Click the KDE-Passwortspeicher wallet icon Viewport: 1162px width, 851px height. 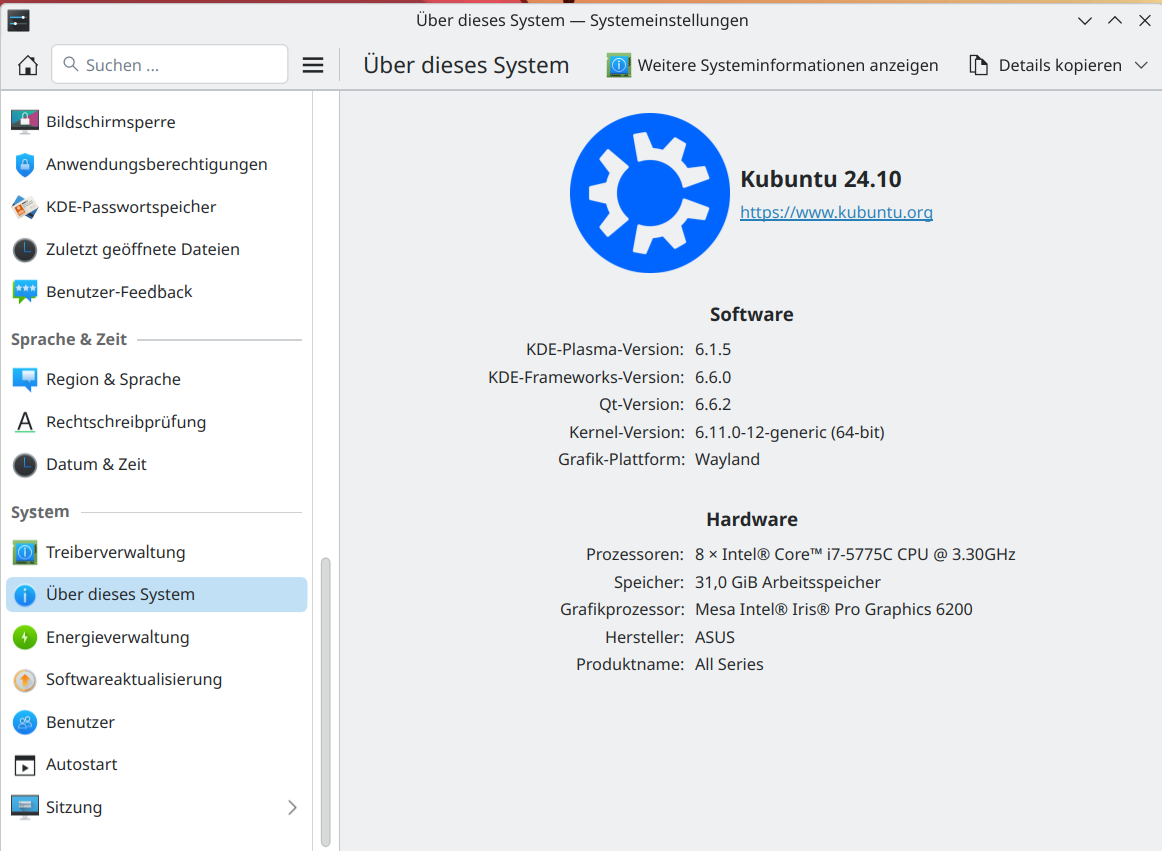click(x=24, y=207)
